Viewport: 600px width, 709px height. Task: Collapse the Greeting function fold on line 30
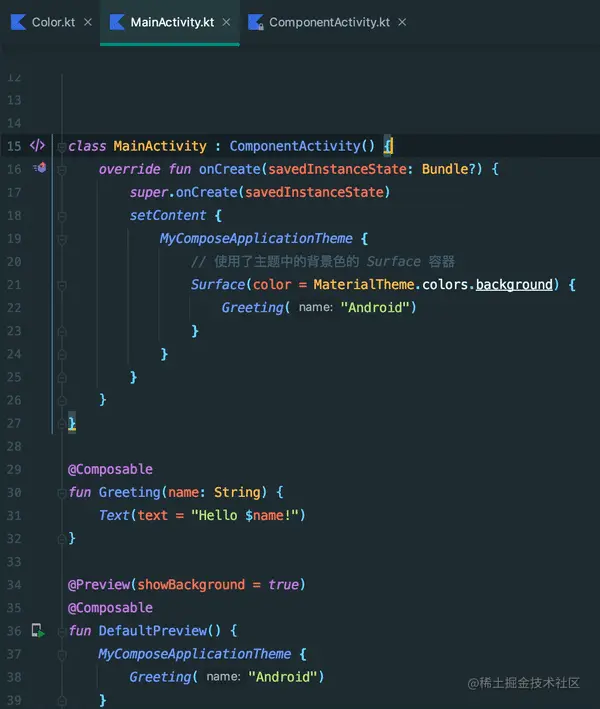pos(62,493)
